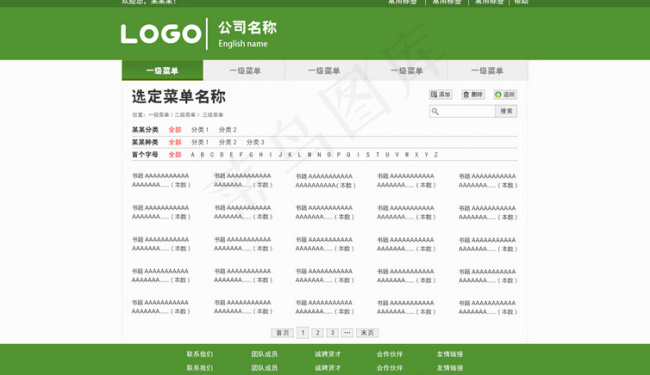The image size is (650, 375).
Task: Select 全部 in the 首个字母 row
Action: (175, 155)
